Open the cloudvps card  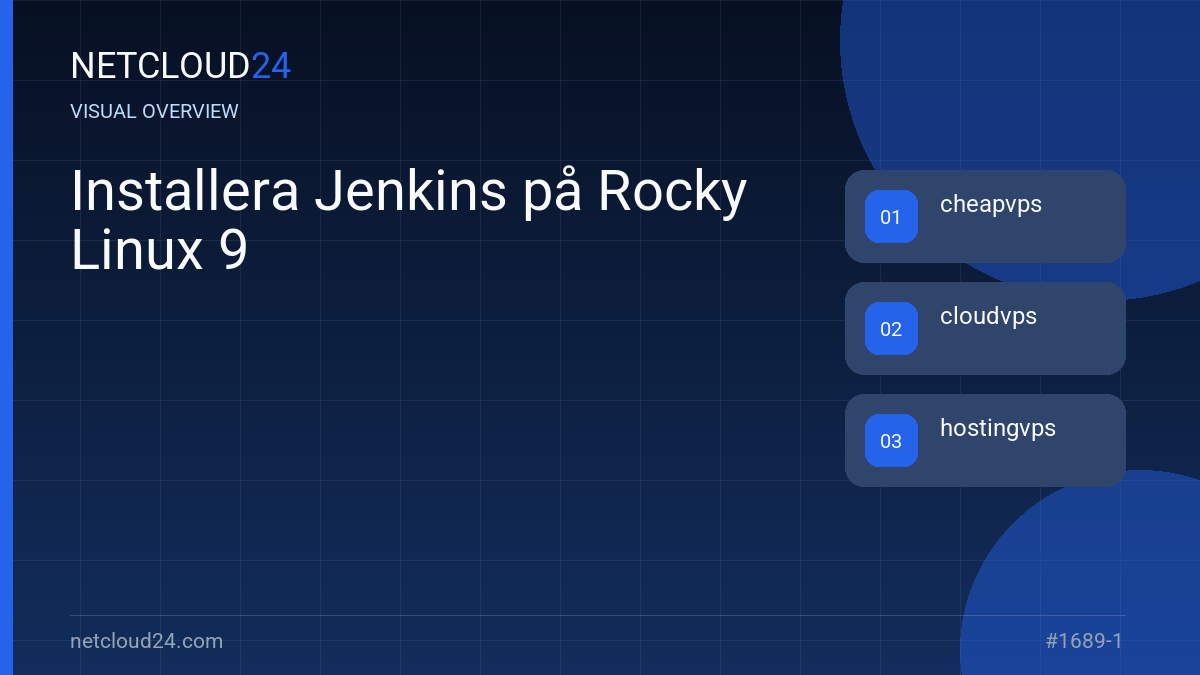coord(985,328)
